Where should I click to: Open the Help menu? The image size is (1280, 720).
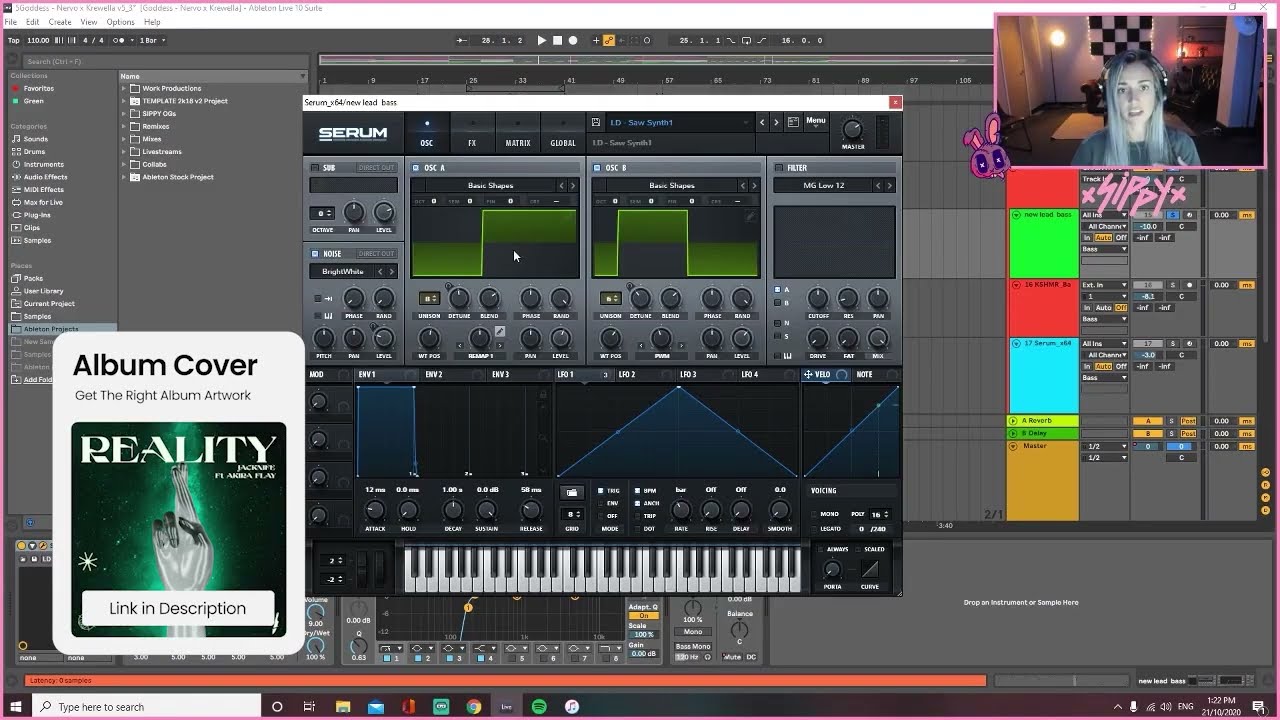(152, 22)
